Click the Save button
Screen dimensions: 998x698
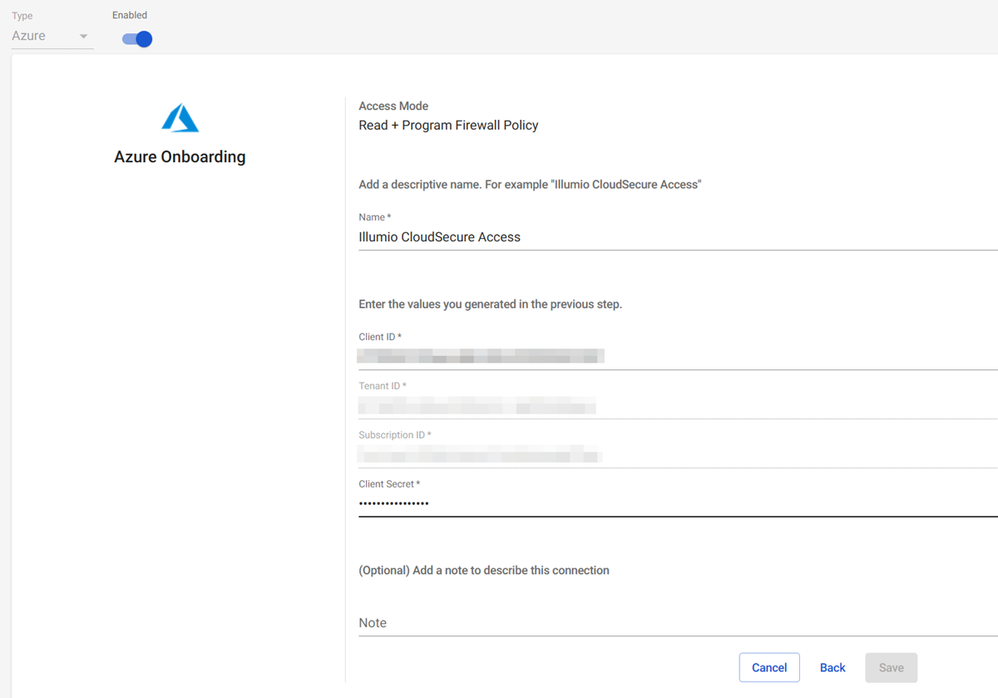click(x=891, y=668)
